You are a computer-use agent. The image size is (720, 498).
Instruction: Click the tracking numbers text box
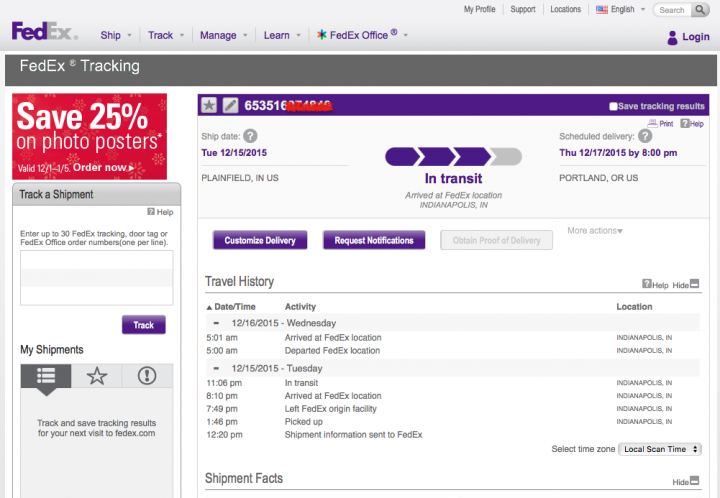(x=96, y=278)
